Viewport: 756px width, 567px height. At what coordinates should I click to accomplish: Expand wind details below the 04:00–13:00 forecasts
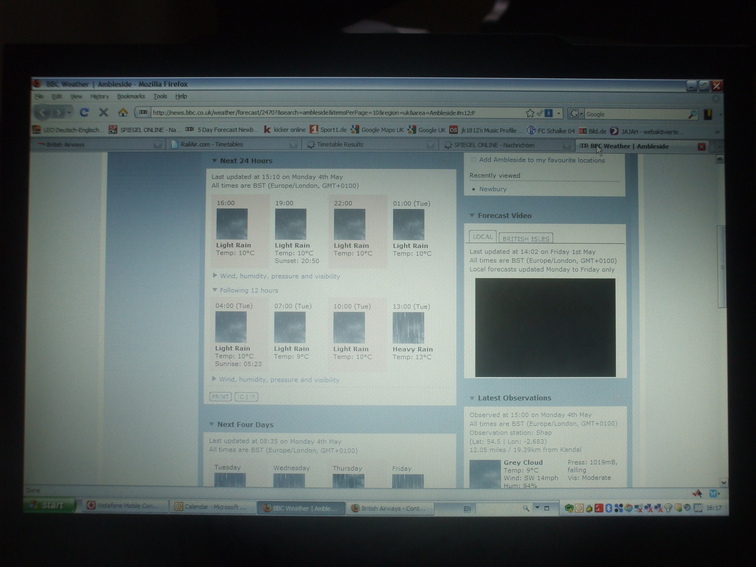click(214, 379)
